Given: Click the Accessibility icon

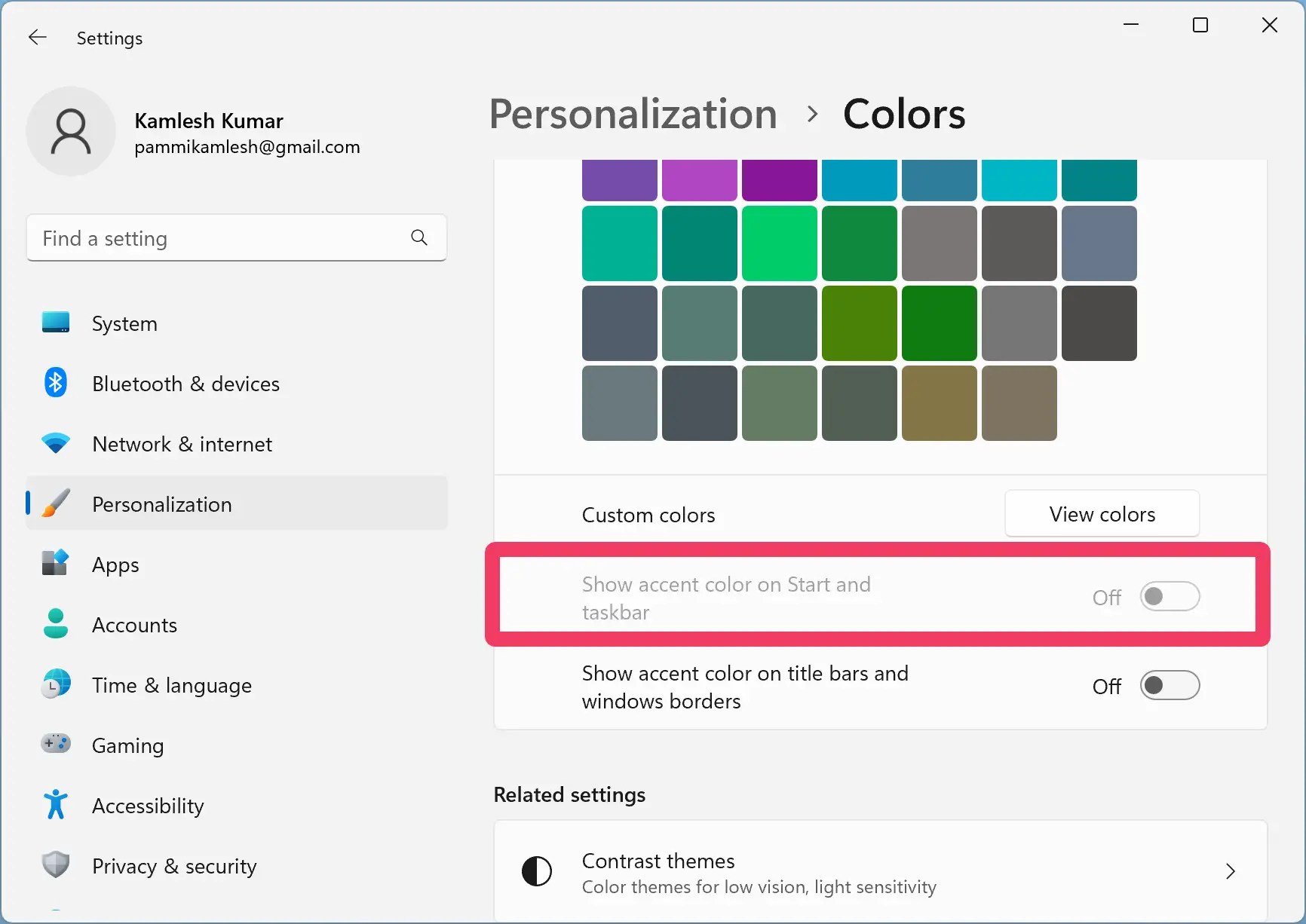Looking at the screenshot, I should pos(55,804).
